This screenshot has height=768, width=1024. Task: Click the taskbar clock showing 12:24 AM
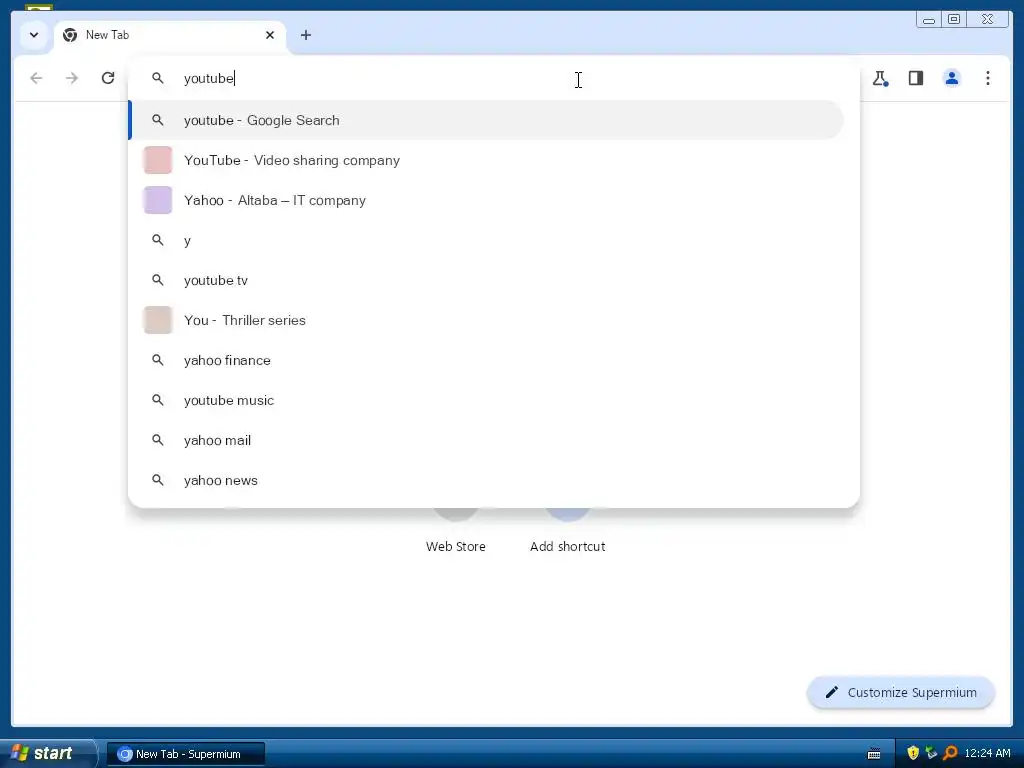point(987,754)
